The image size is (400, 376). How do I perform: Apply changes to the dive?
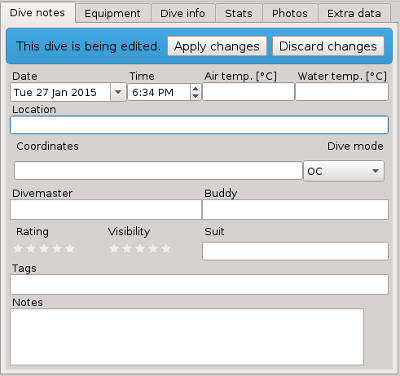click(217, 46)
